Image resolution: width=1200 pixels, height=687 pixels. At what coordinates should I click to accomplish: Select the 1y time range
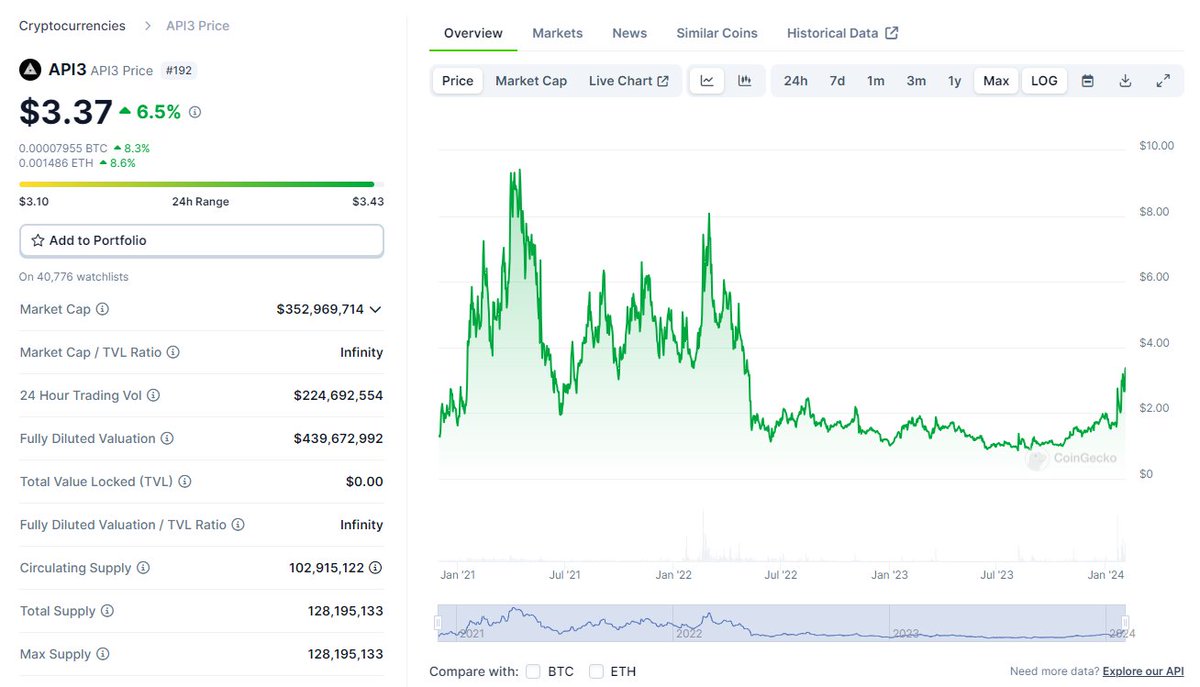955,81
